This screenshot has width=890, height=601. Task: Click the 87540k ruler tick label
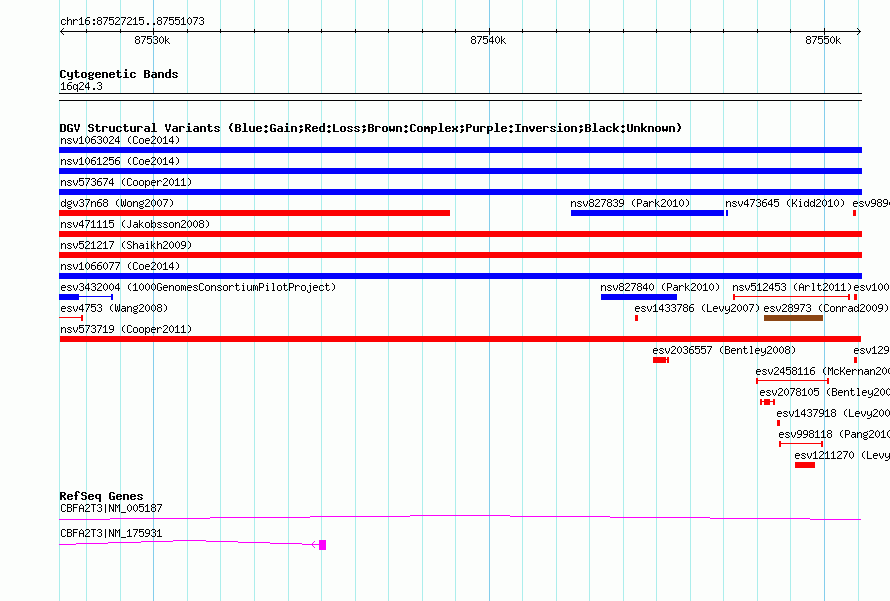point(488,40)
